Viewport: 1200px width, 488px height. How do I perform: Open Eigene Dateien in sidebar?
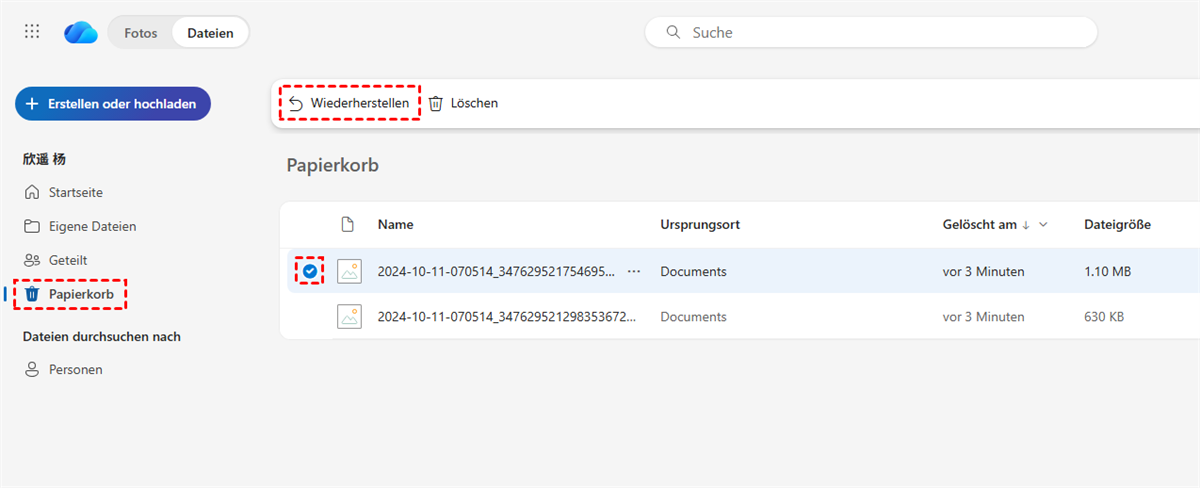pyautogui.click(x=92, y=226)
